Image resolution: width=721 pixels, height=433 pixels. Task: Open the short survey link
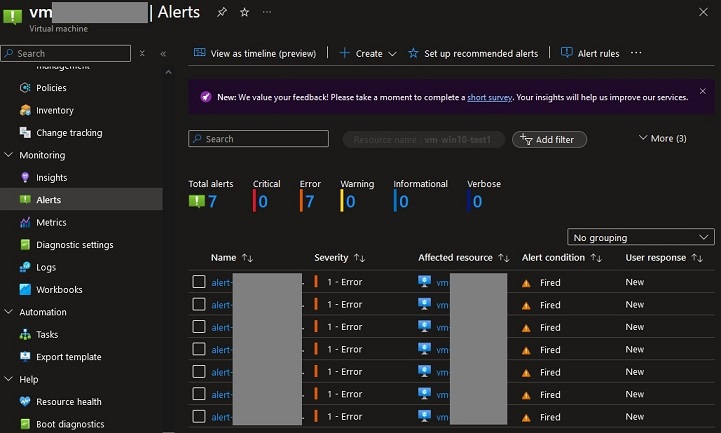click(489, 97)
